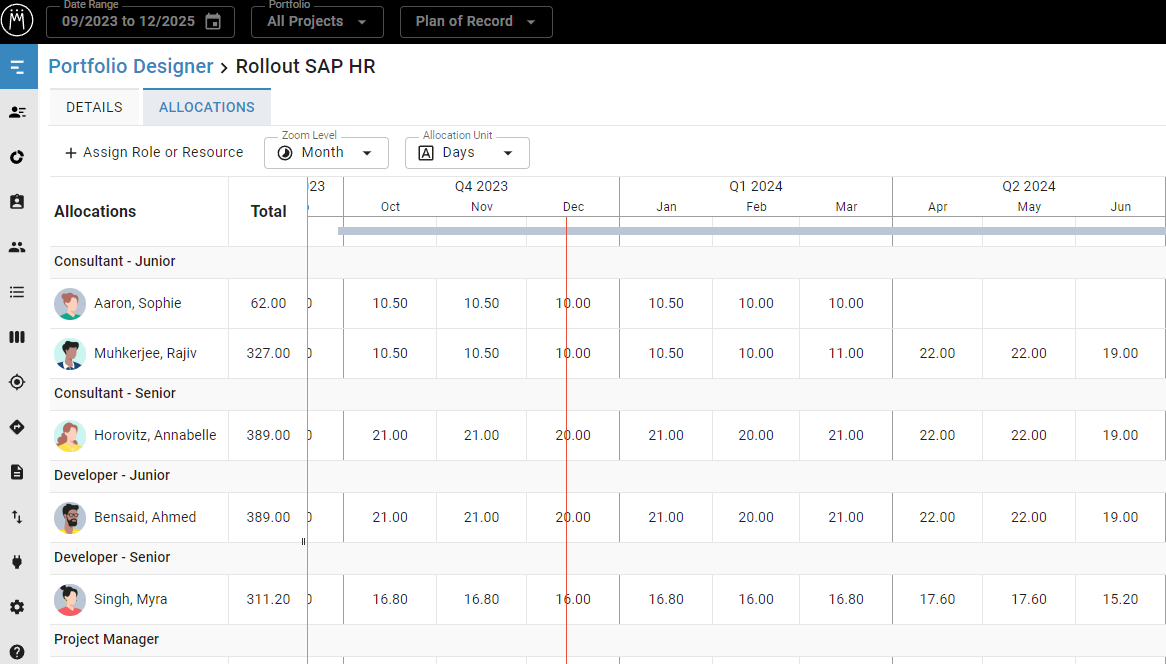Click the Meisterplan logo icon
Screen dimensions: 1166x664
(x=17, y=19)
